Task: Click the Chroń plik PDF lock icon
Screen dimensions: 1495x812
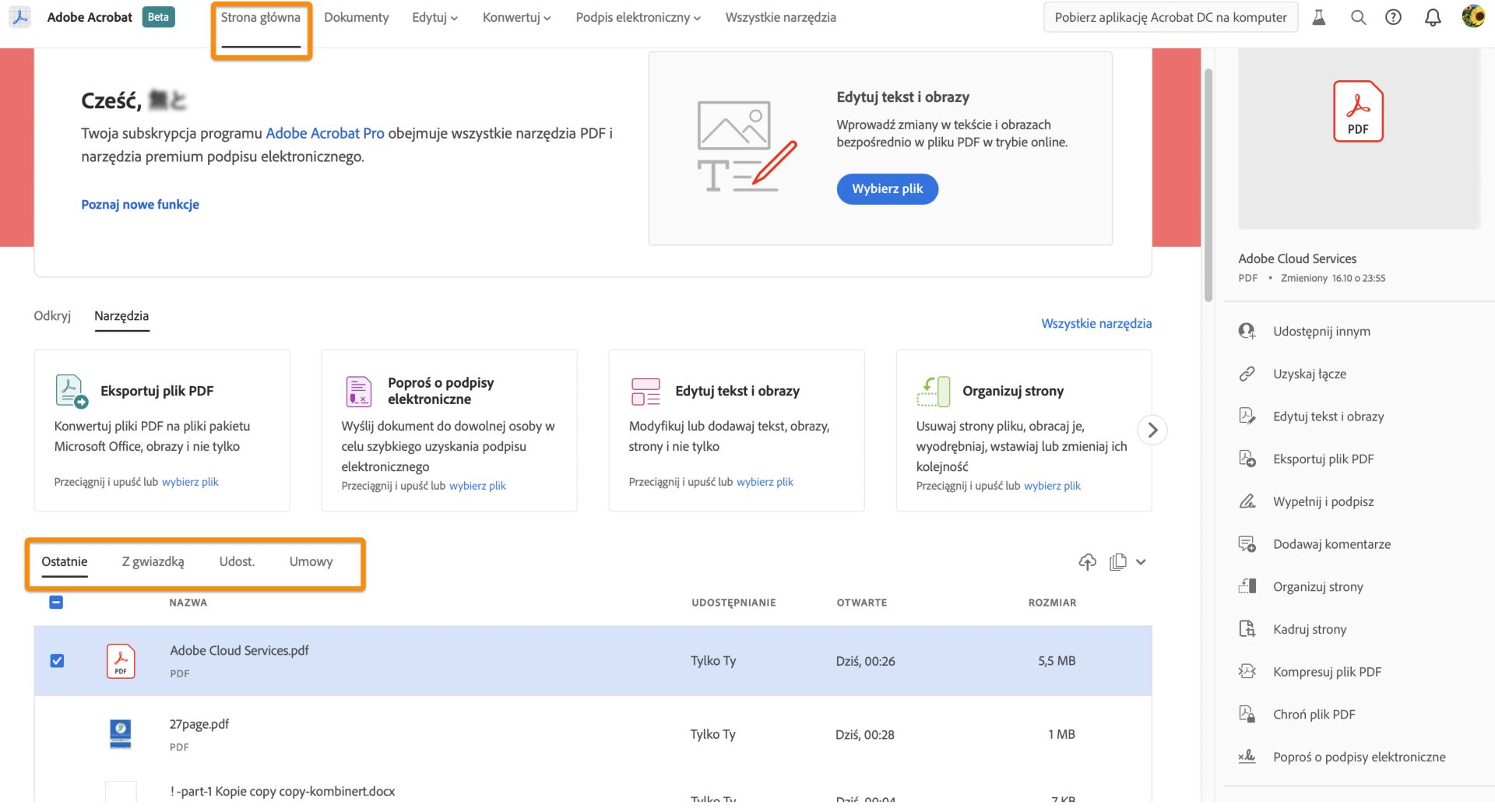Action: (x=1247, y=714)
